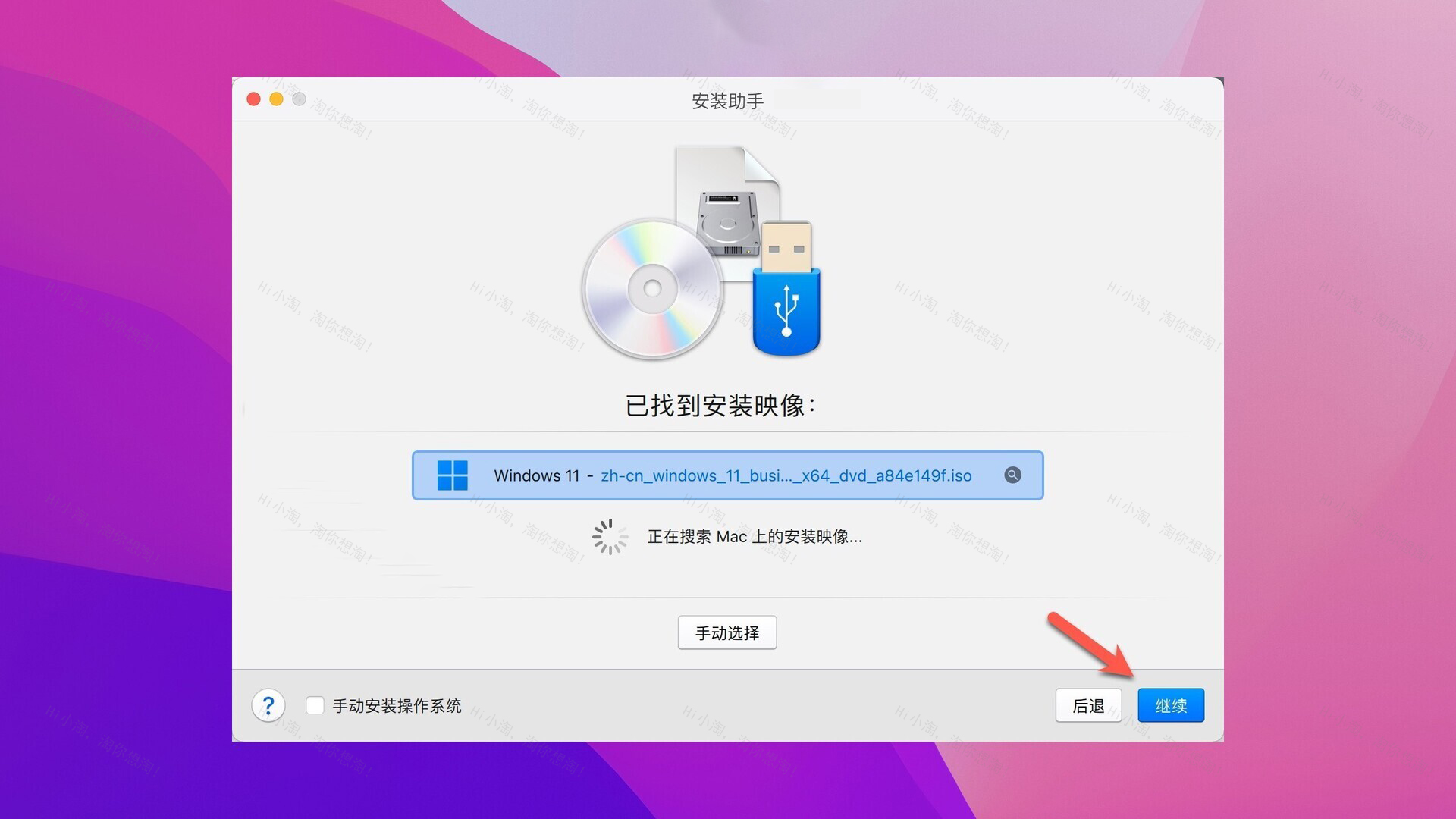Click the magnifier icon next to ISO filename

pyautogui.click(x=1012, y=475)
